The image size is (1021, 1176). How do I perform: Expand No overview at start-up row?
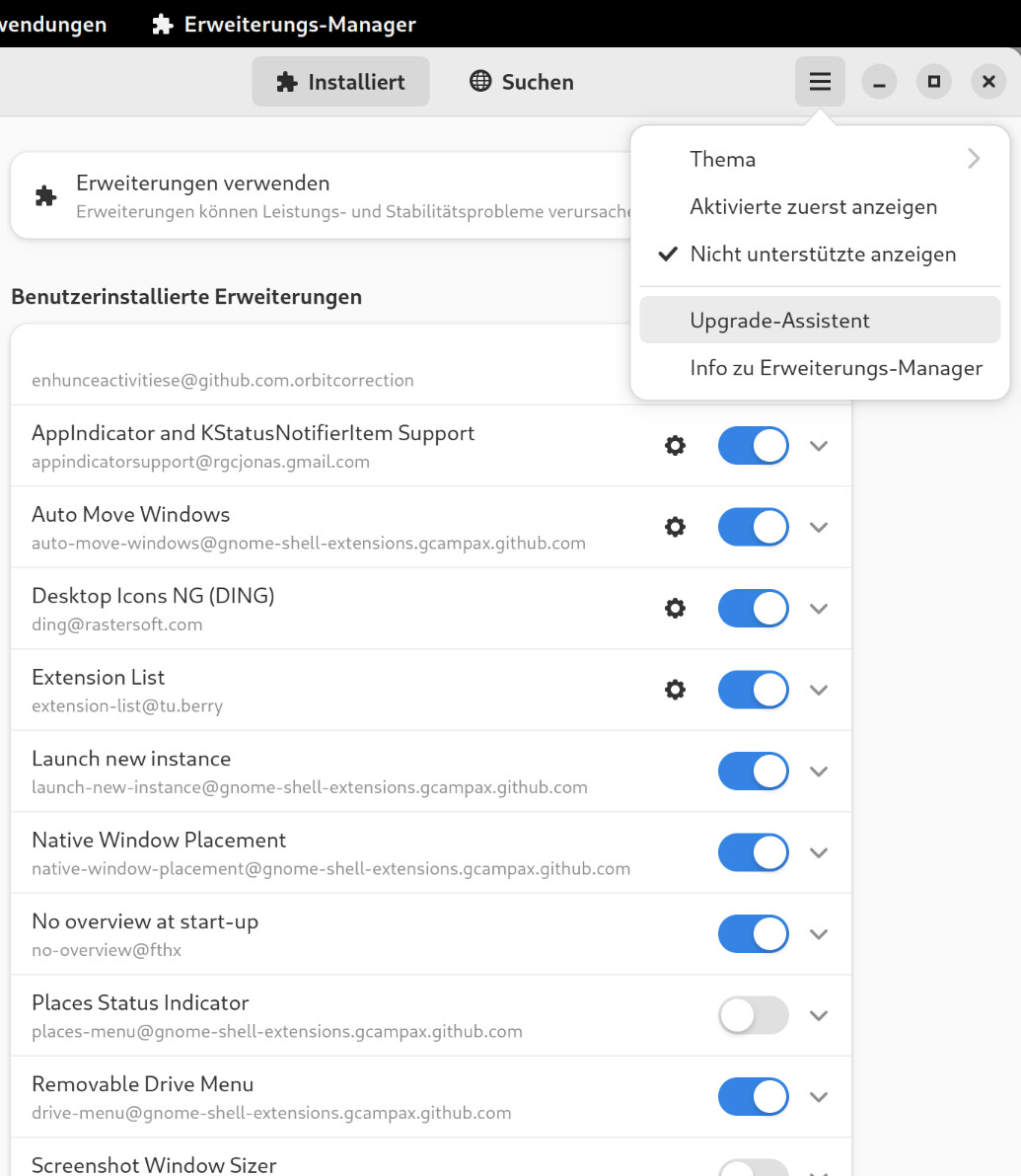coord(819,933)
